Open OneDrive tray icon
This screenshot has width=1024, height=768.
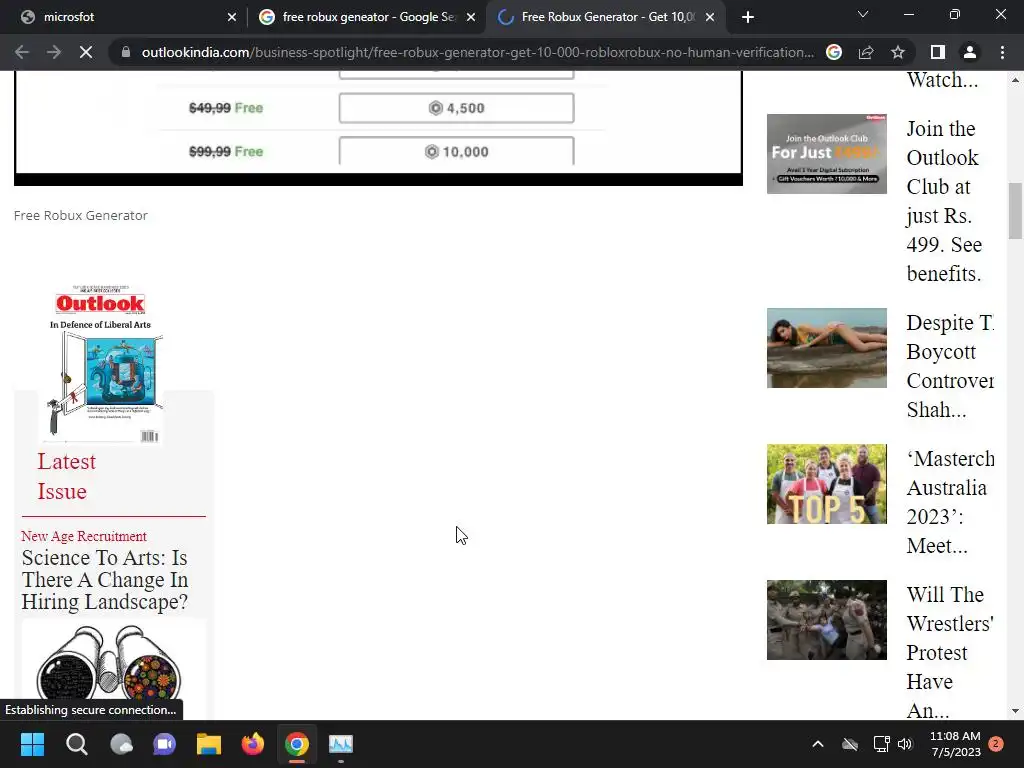(850, 744)
